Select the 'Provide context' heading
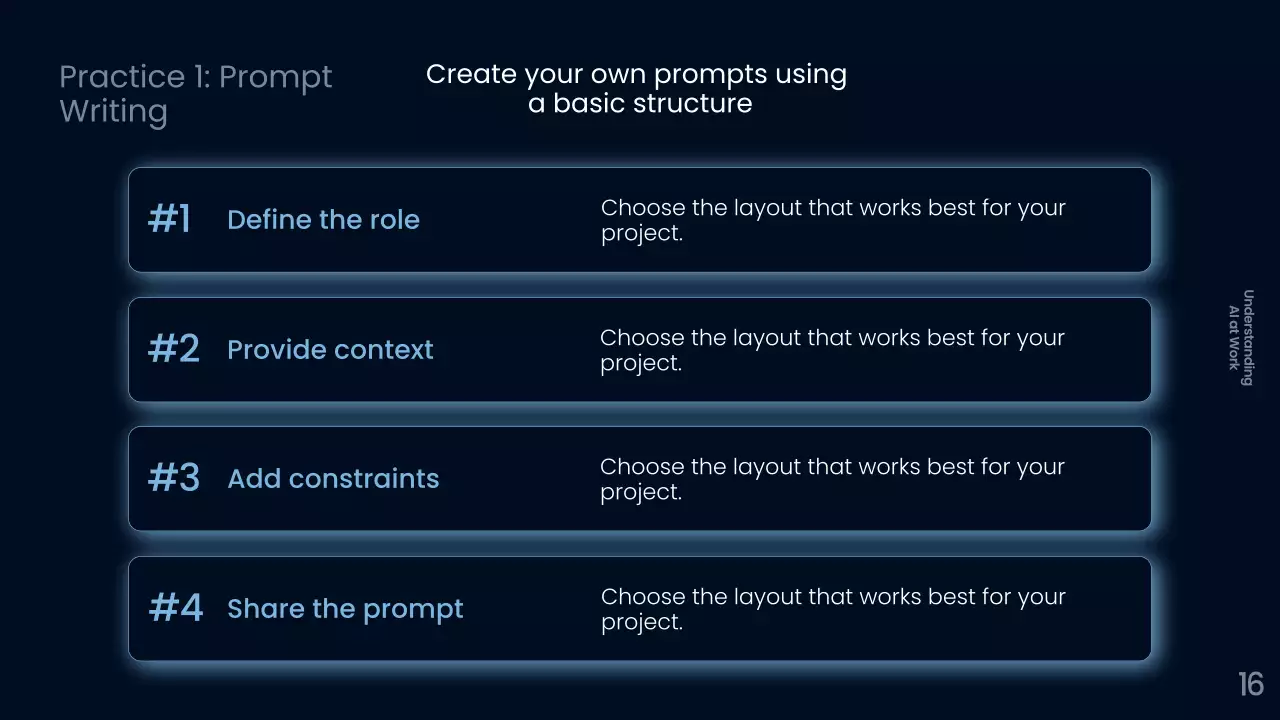Screen dimensions: 1280x720 (330, 350)
